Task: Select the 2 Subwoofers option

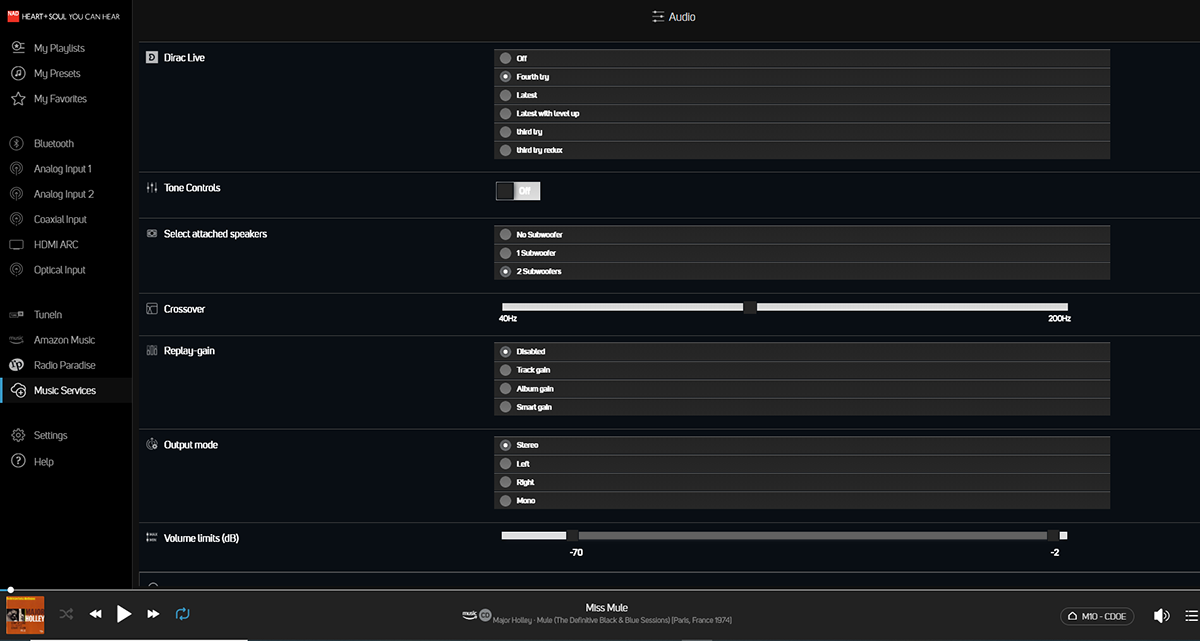Action: (802, 272)
